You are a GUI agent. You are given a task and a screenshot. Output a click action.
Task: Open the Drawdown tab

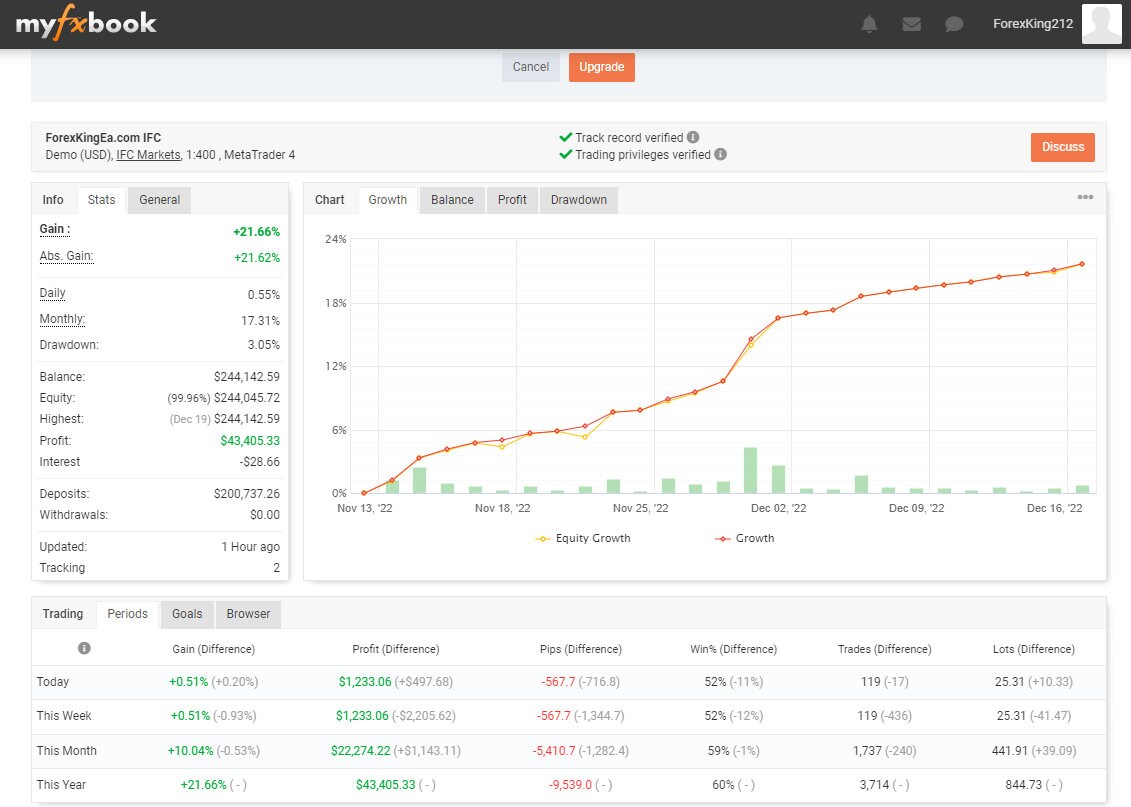578,199
